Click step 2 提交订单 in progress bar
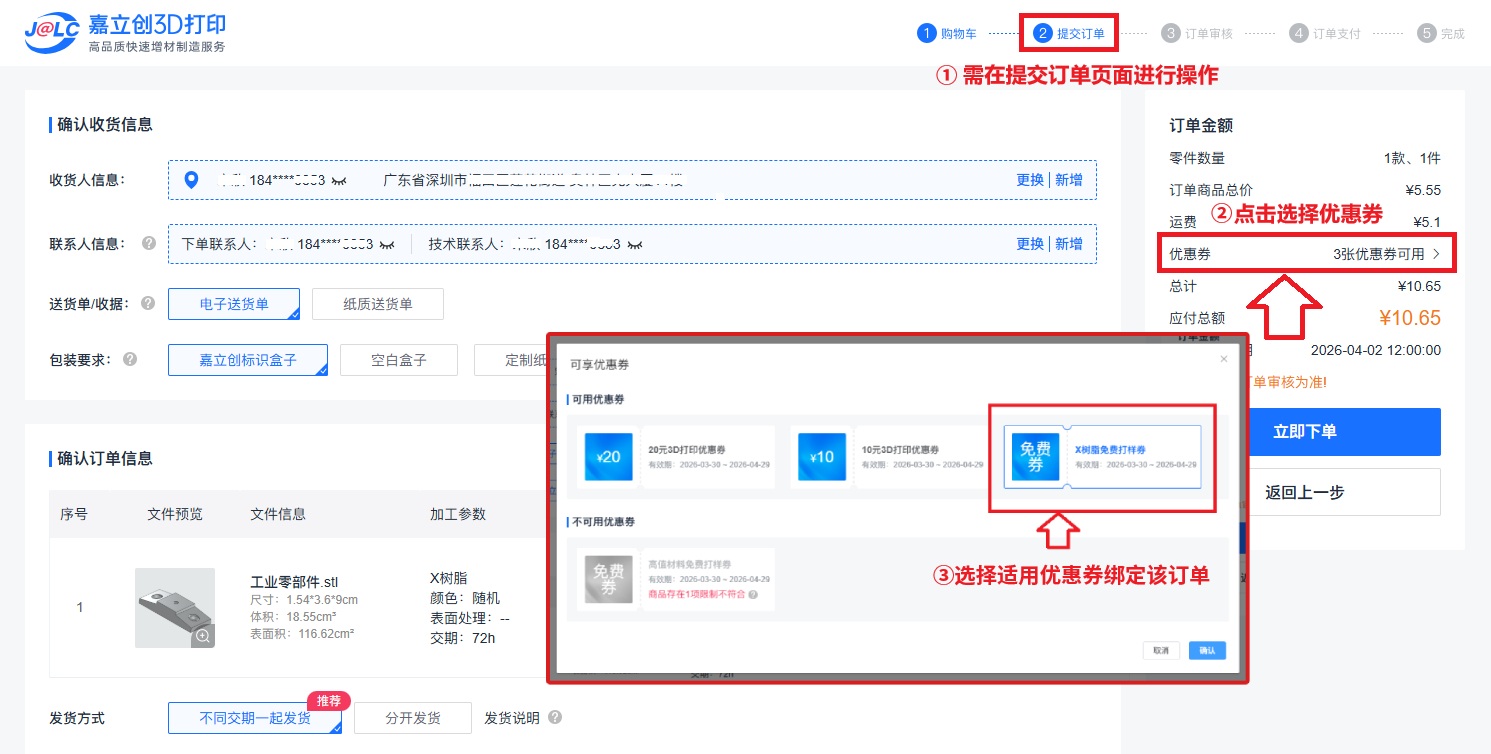Screen dimensions: 1491x754 pyautogui.click(x=1069, y=33)
